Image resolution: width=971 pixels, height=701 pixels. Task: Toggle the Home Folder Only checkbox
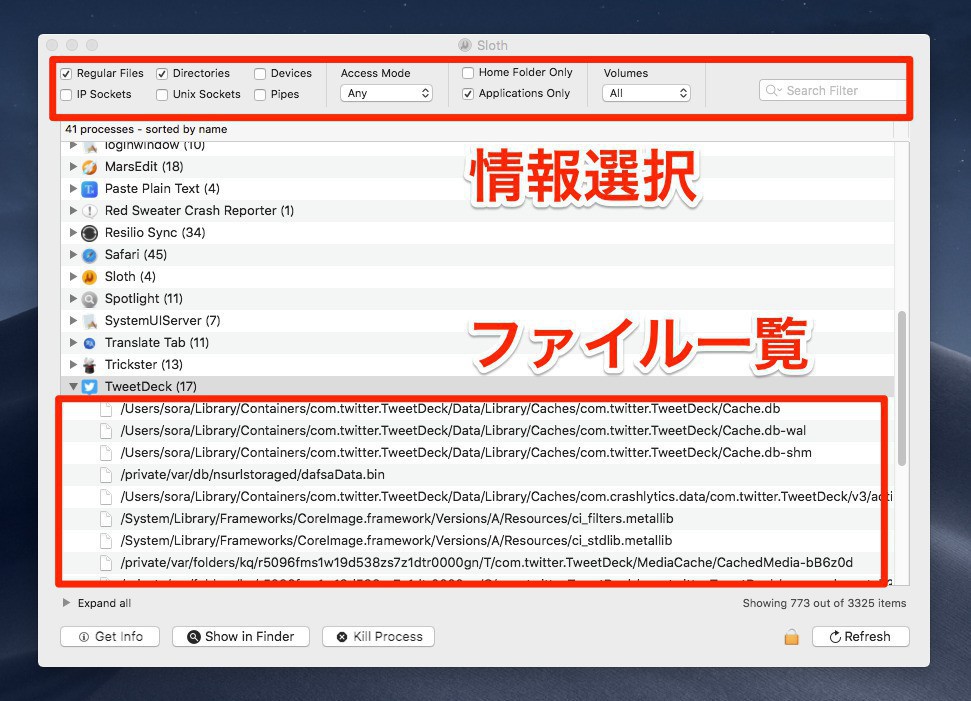[468, 73]
